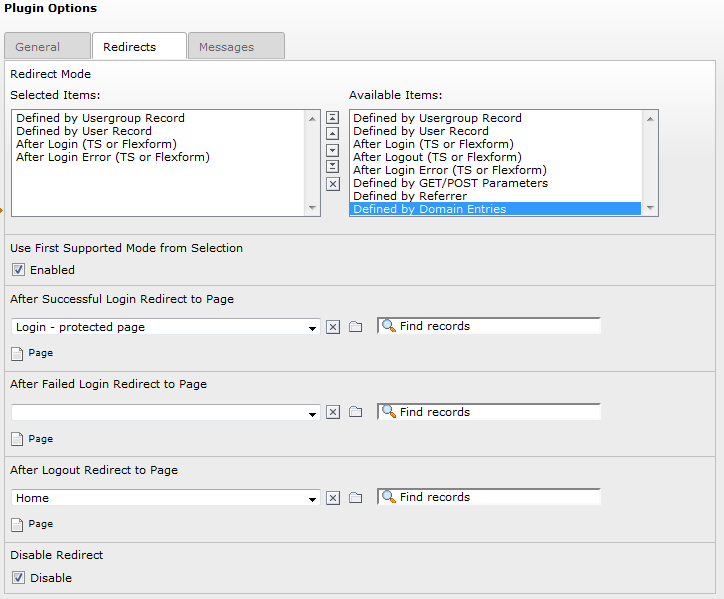
Task: Select 'After Login Error' in Selected Items list
Action: 113,157
